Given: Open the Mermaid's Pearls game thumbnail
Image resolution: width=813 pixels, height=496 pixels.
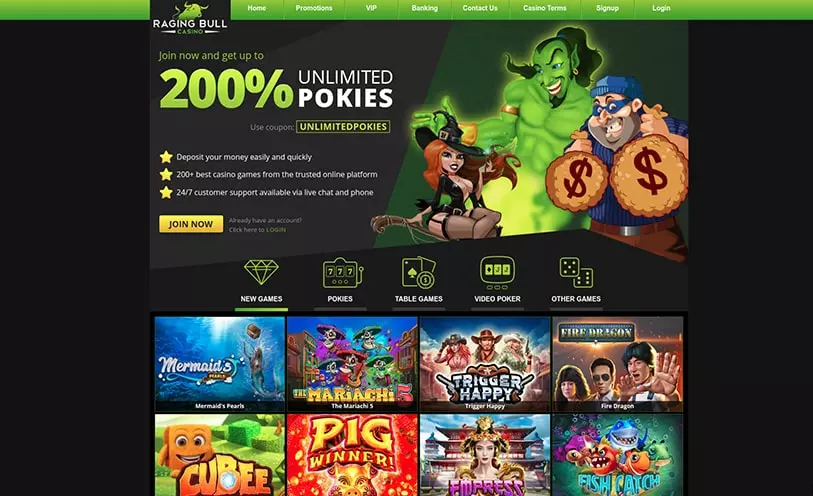Looking at the screenshot, I should (x=220, y=364).
